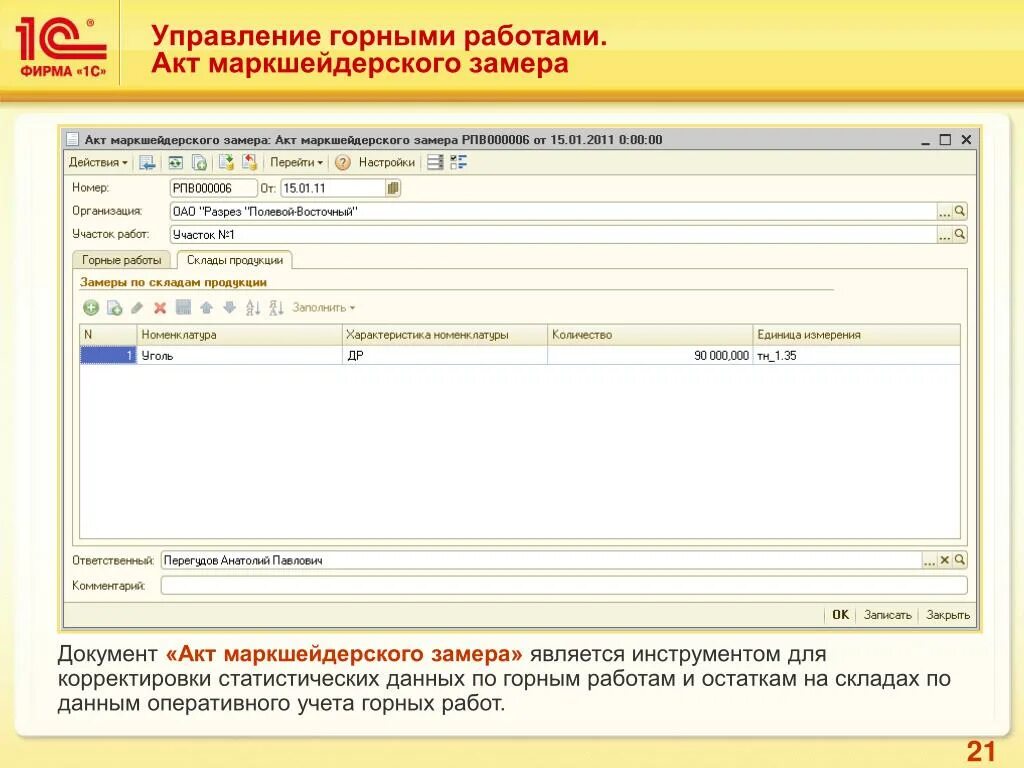Sort ascending with the first sort icon

click(253, 308)
